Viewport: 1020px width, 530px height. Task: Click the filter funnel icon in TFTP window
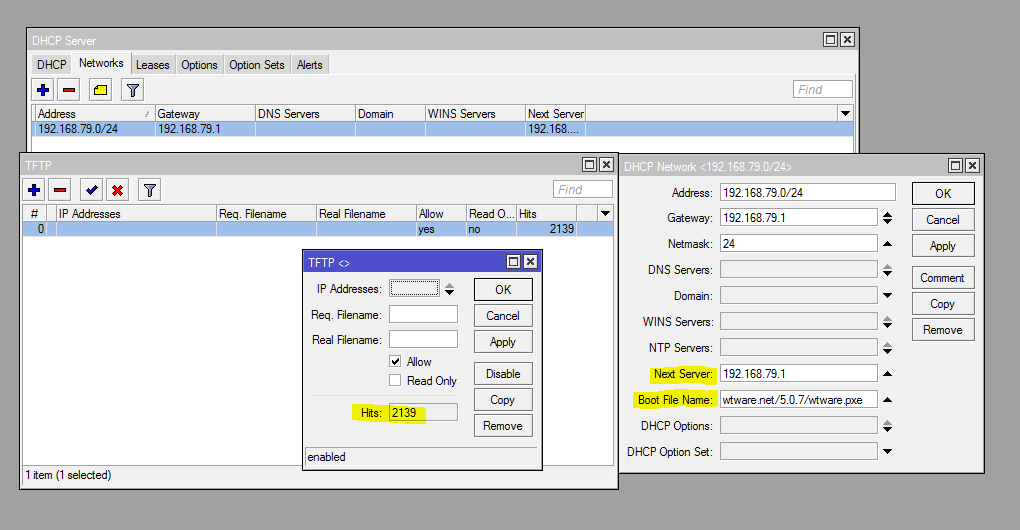(x=149, y=190)
